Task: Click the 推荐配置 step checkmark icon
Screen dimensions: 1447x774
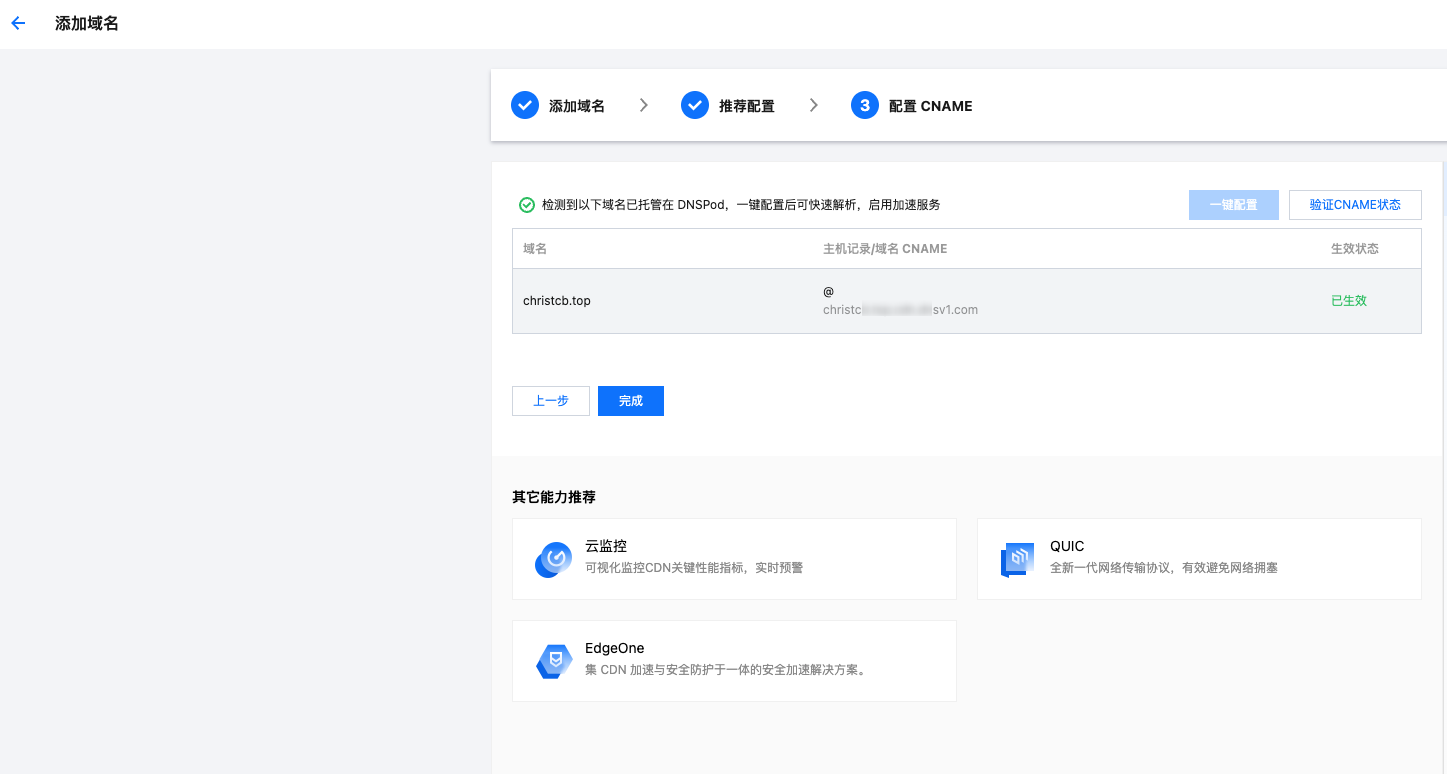Action: tap(695, 105)
